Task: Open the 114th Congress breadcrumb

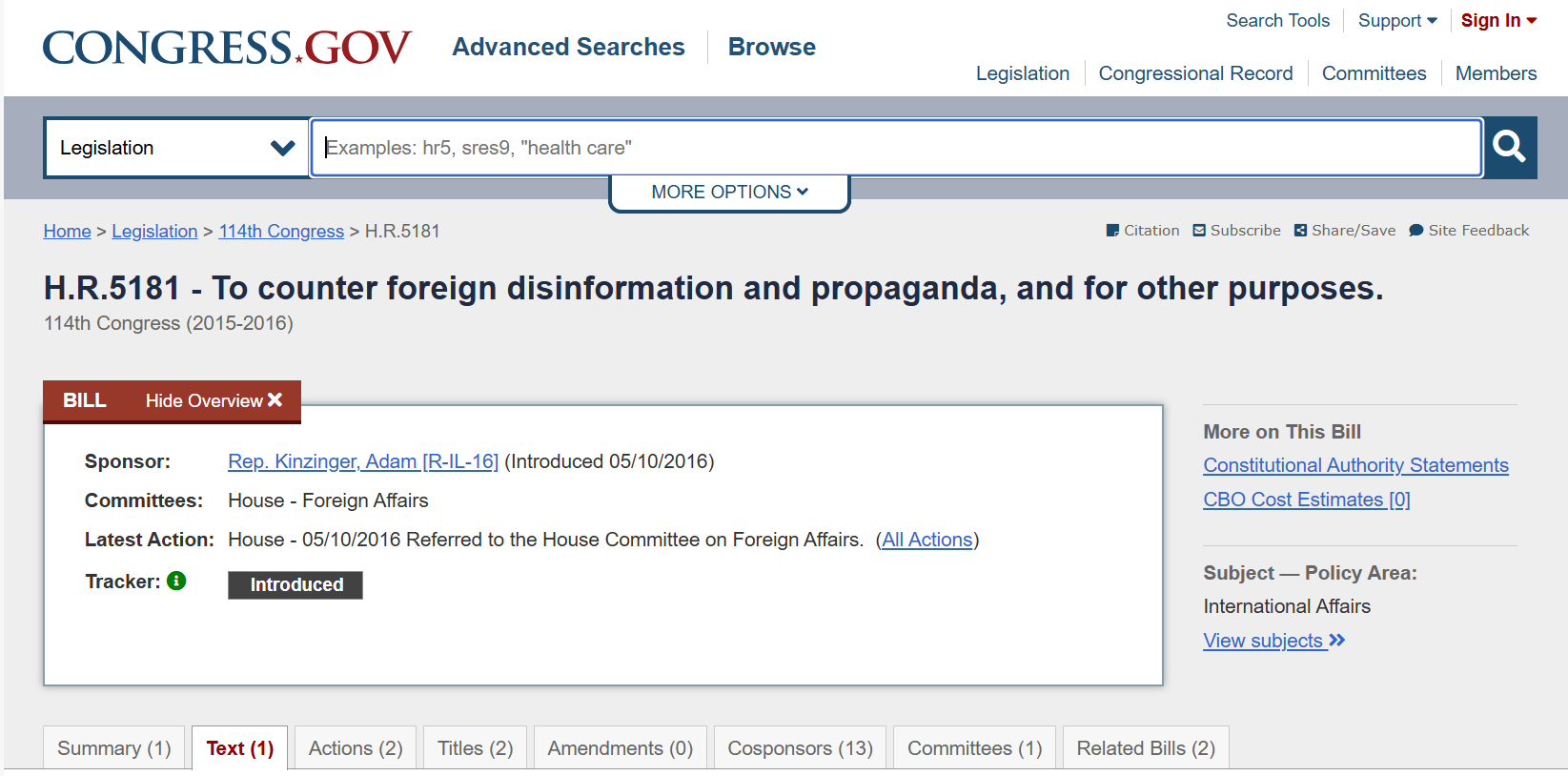Action: 281,231
